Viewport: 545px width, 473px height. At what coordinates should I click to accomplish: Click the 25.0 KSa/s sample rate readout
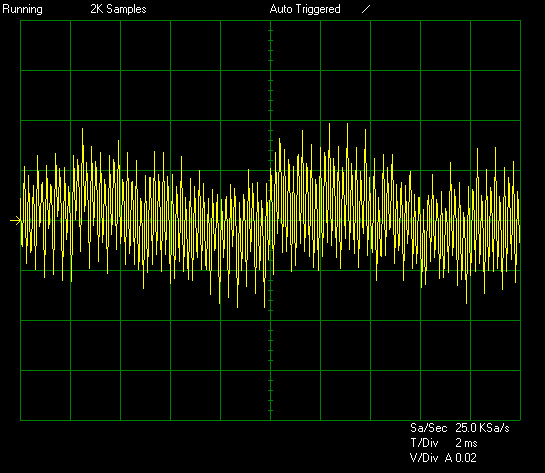point(482,428)
